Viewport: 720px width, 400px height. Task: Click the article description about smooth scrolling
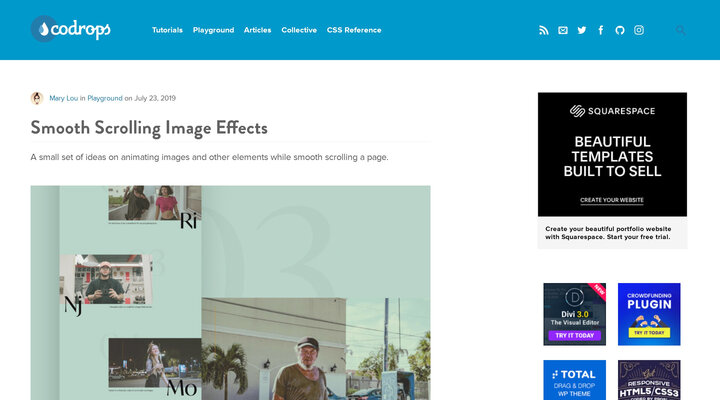(x=209, y=157)
